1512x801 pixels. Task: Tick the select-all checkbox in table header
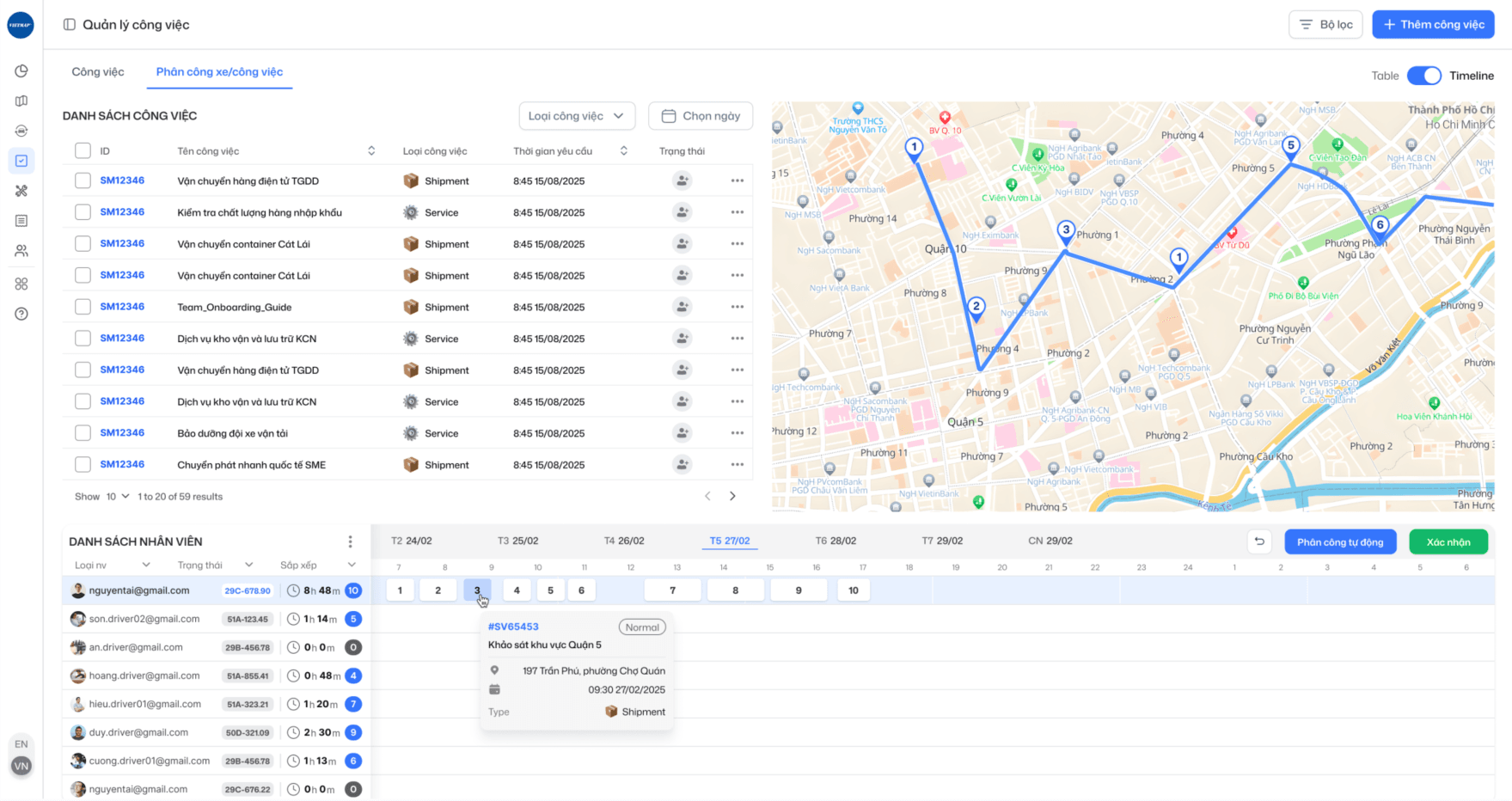83,150
